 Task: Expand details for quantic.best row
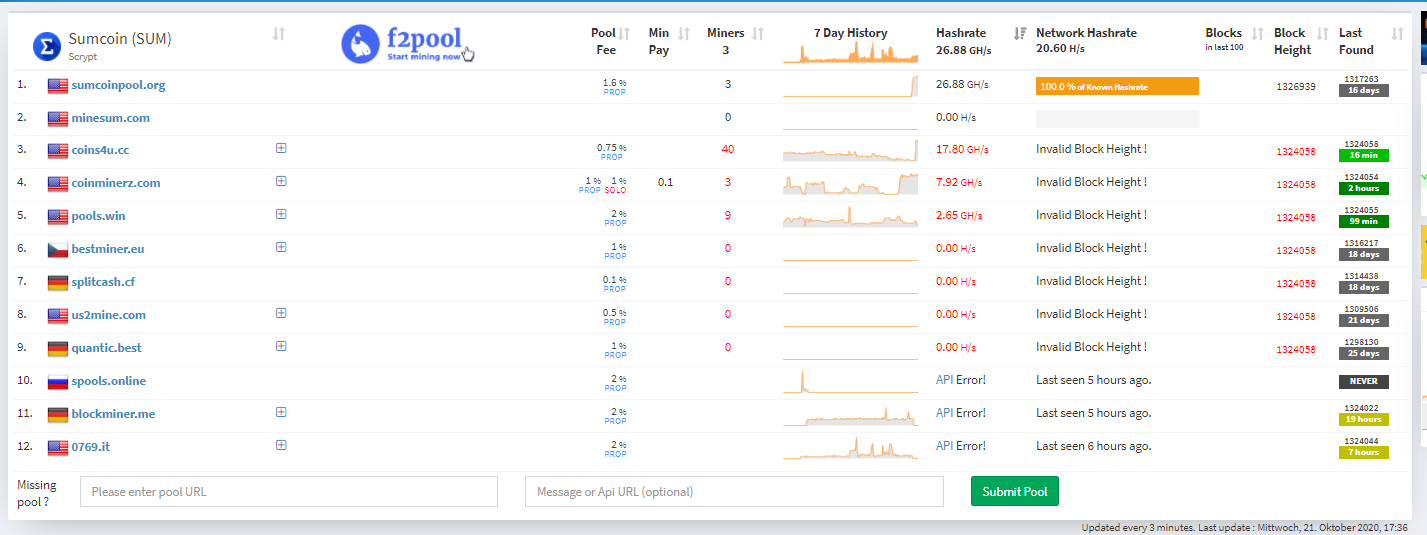[x=281, y=346]
